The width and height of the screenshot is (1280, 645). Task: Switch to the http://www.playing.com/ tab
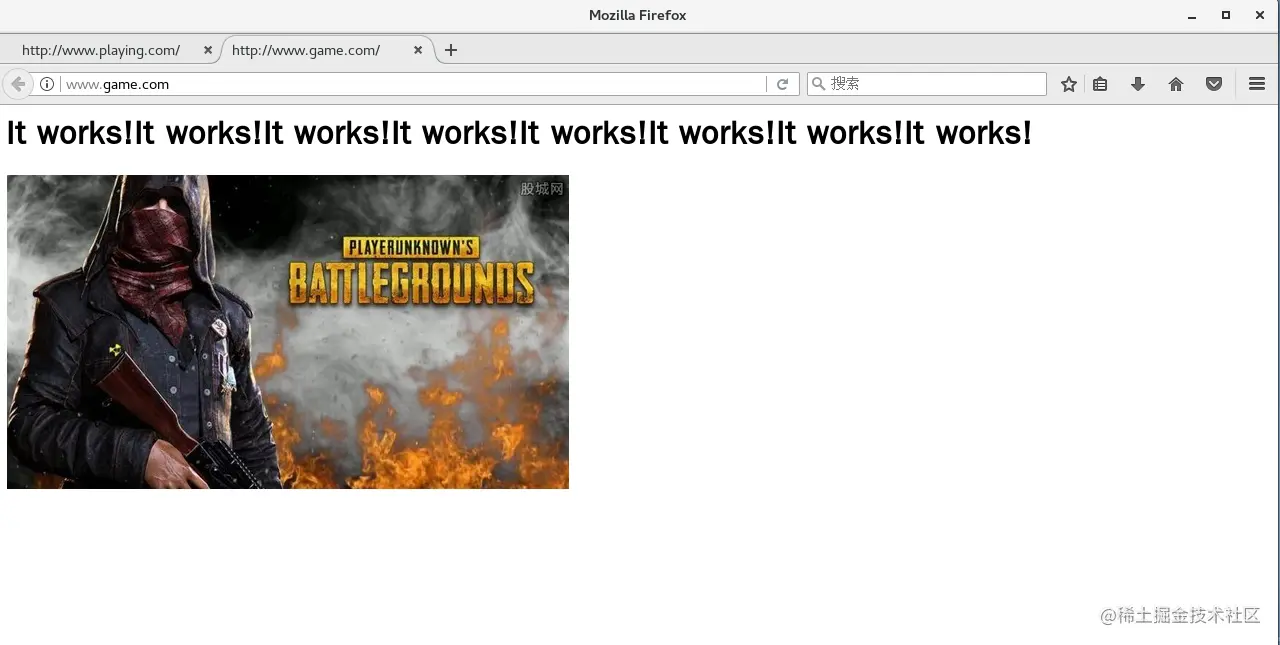point(110,50)
